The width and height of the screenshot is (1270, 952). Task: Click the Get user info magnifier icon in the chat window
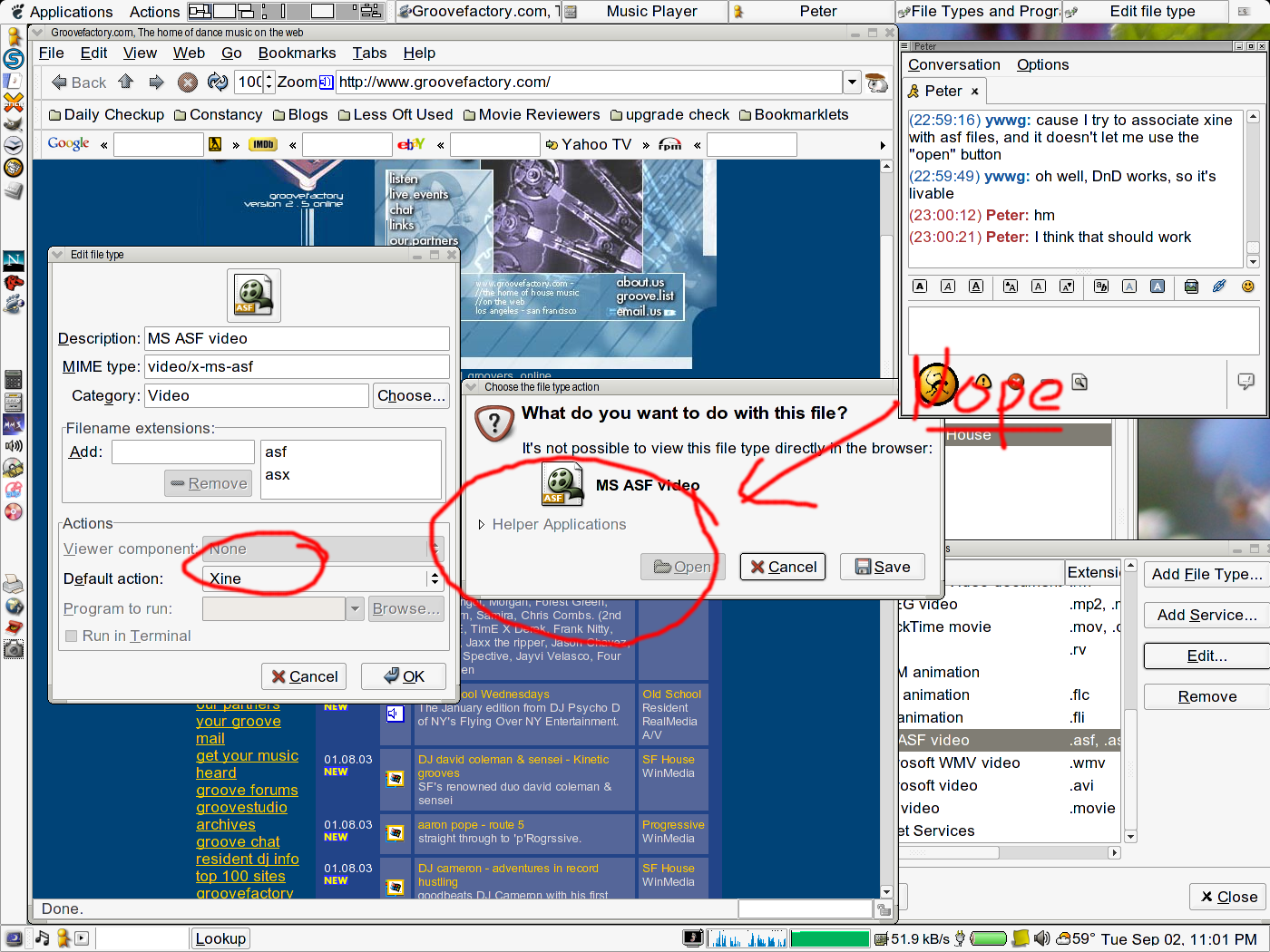pyautogui.click(x=1079, y=382)
